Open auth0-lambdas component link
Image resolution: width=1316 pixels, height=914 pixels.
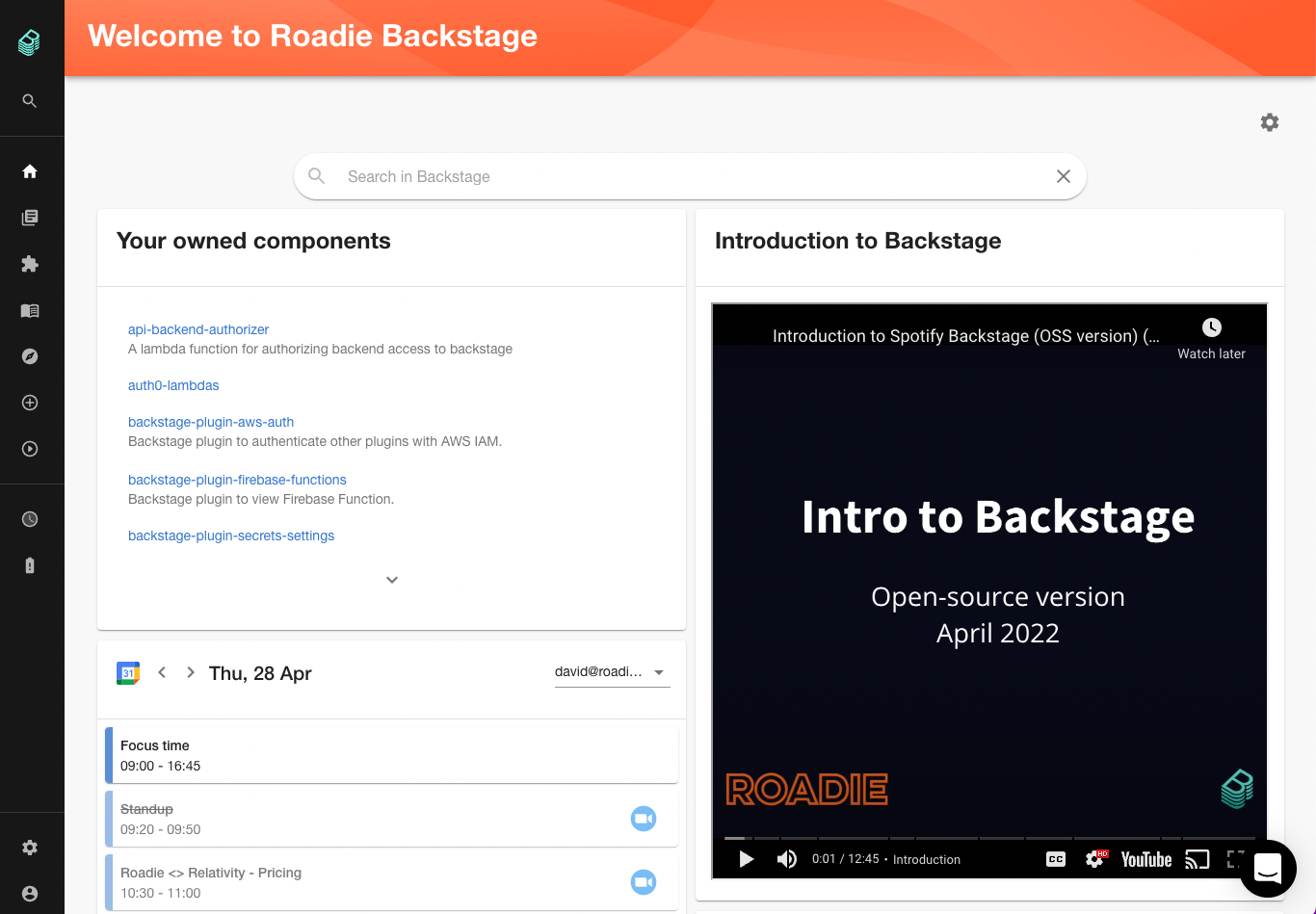[173, 385]
